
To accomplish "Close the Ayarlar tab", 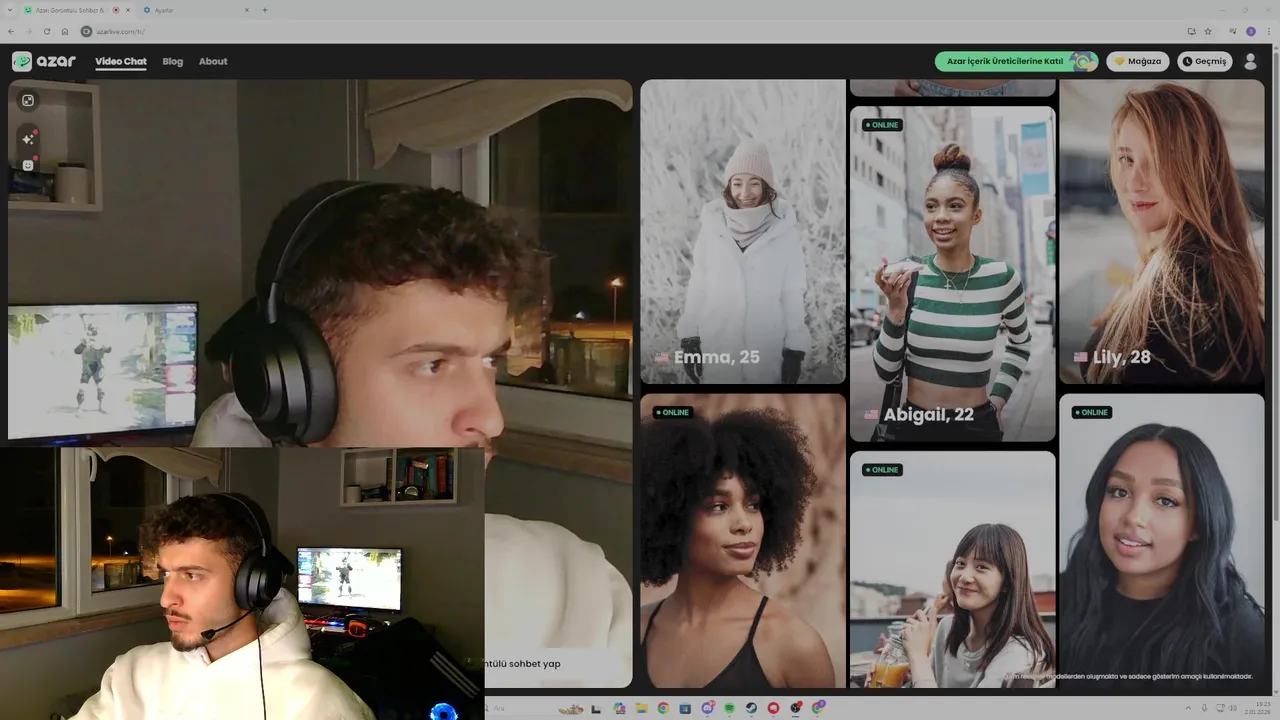I will tap(247, 10).
